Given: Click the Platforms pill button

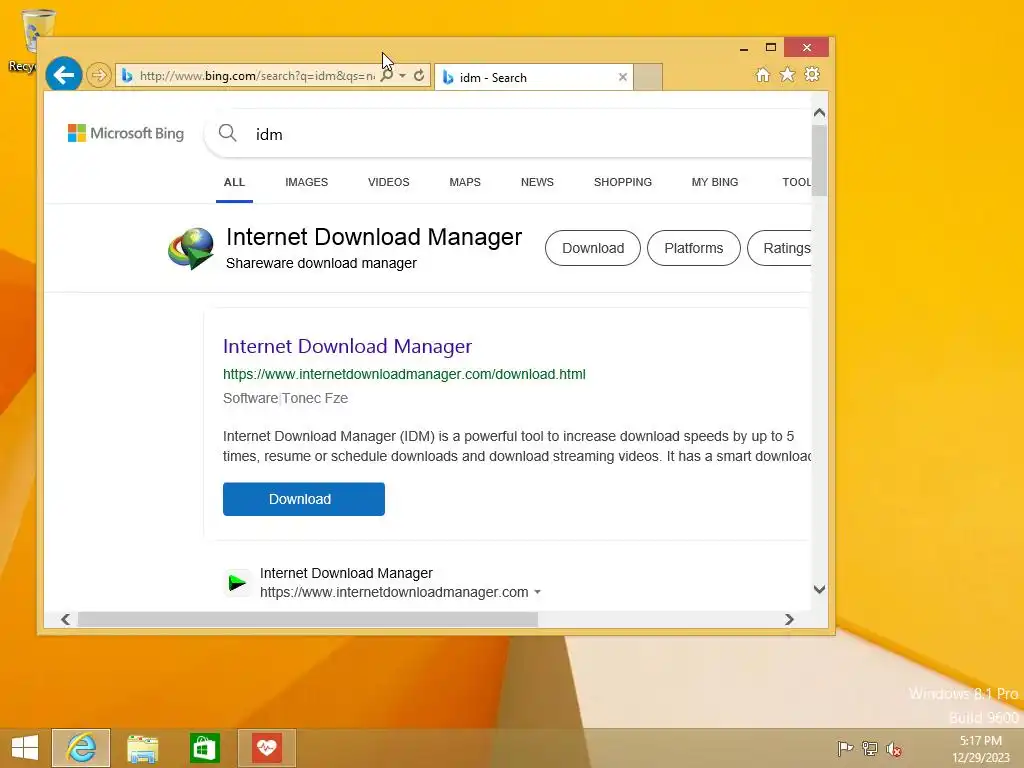Looking at the screenshot, I should [694, 248].
